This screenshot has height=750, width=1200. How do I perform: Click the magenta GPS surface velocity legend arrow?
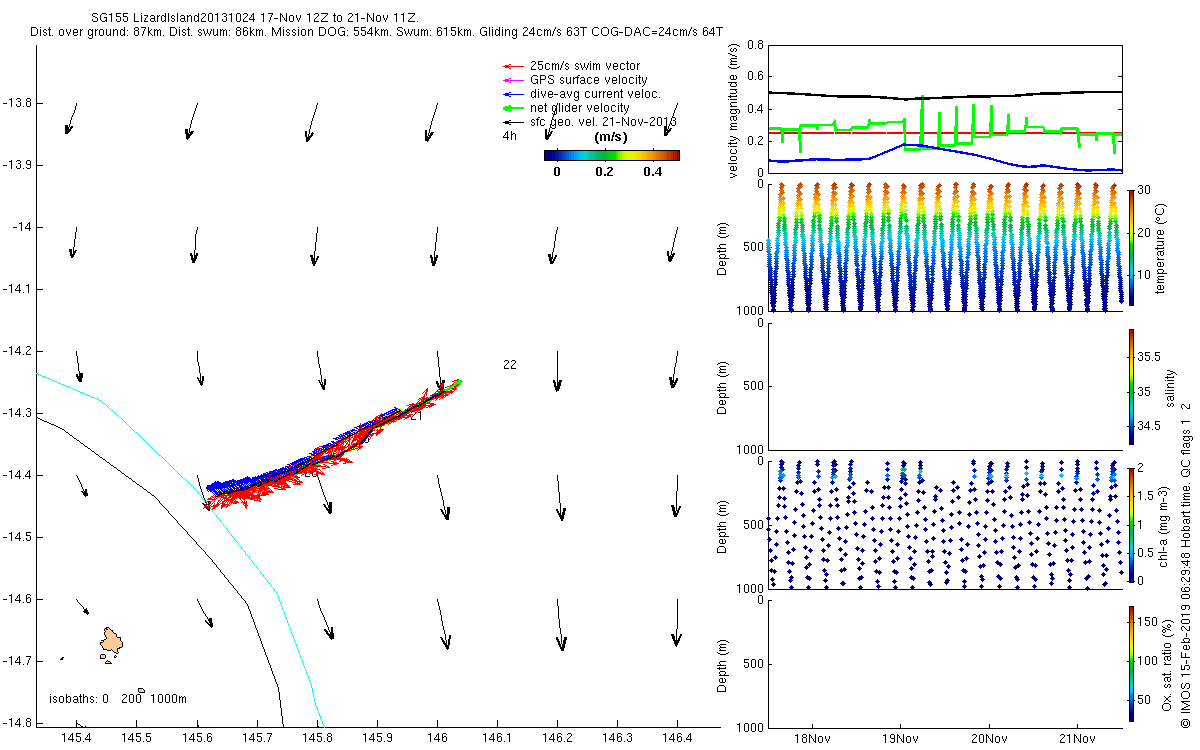(x=513, y=80)
